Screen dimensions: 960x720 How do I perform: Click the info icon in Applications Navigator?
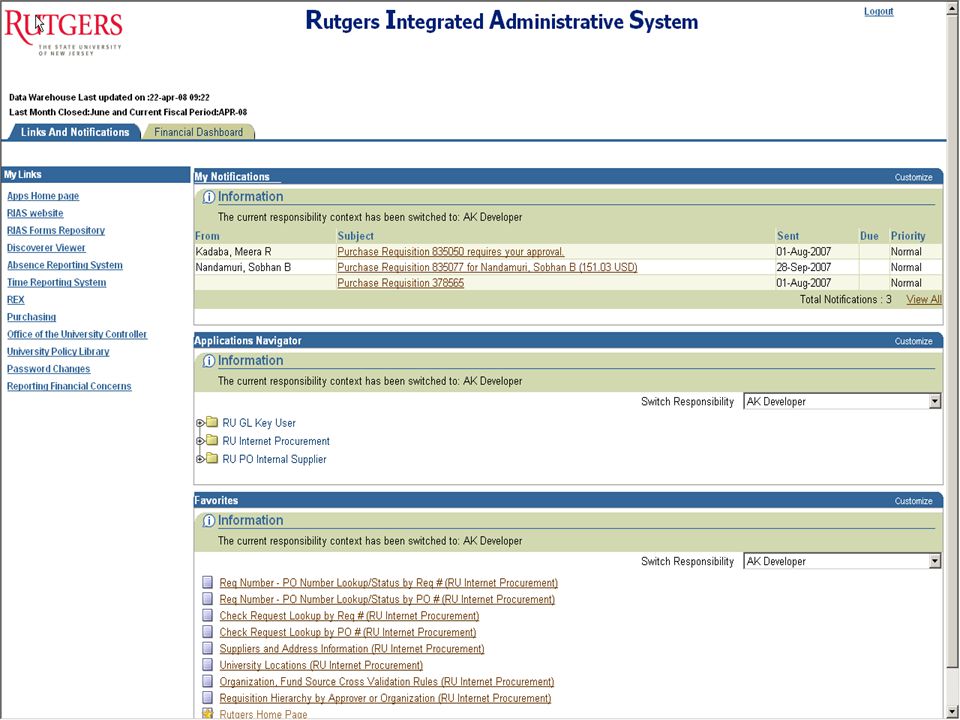[209, 361]
